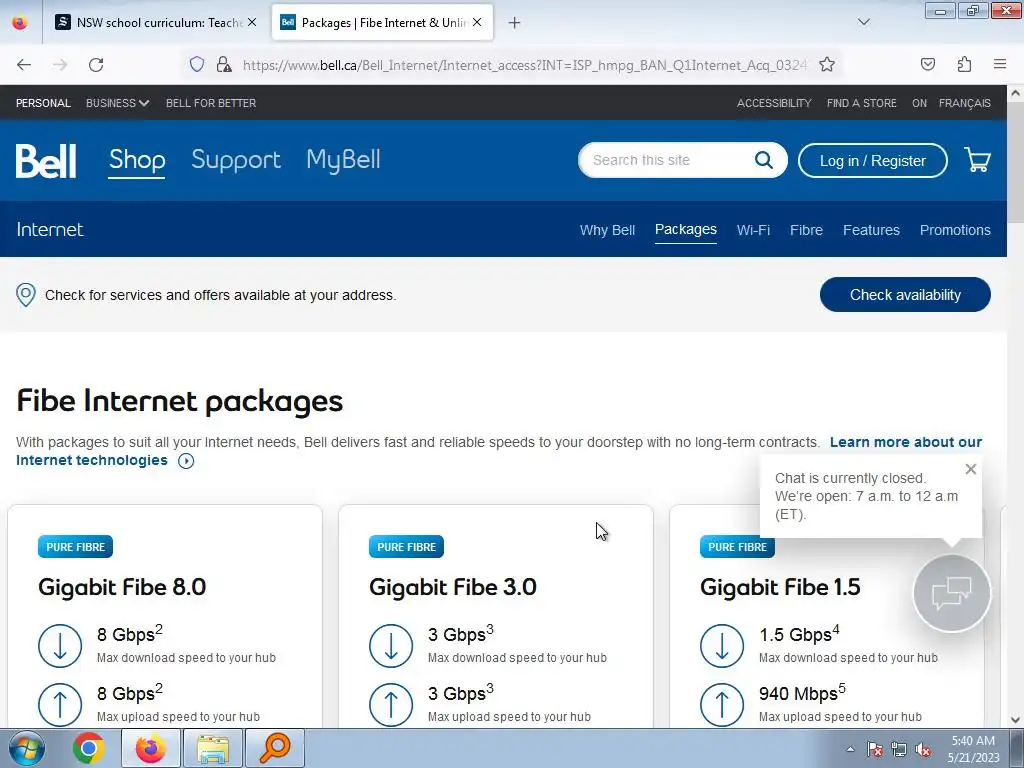Show site security padlock info
1024x768 pixels.
[x=224, y=64]
